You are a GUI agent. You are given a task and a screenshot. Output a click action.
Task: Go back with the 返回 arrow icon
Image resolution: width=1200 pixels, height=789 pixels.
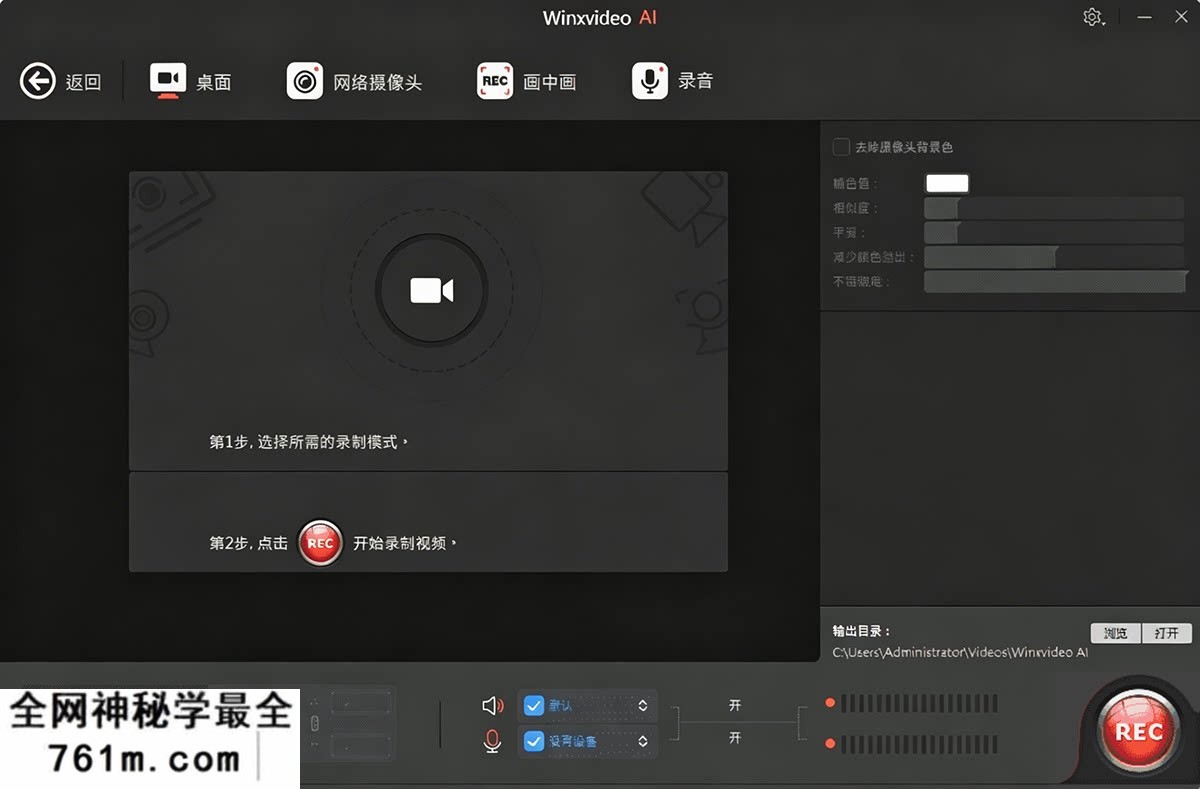tap(38, 81)
